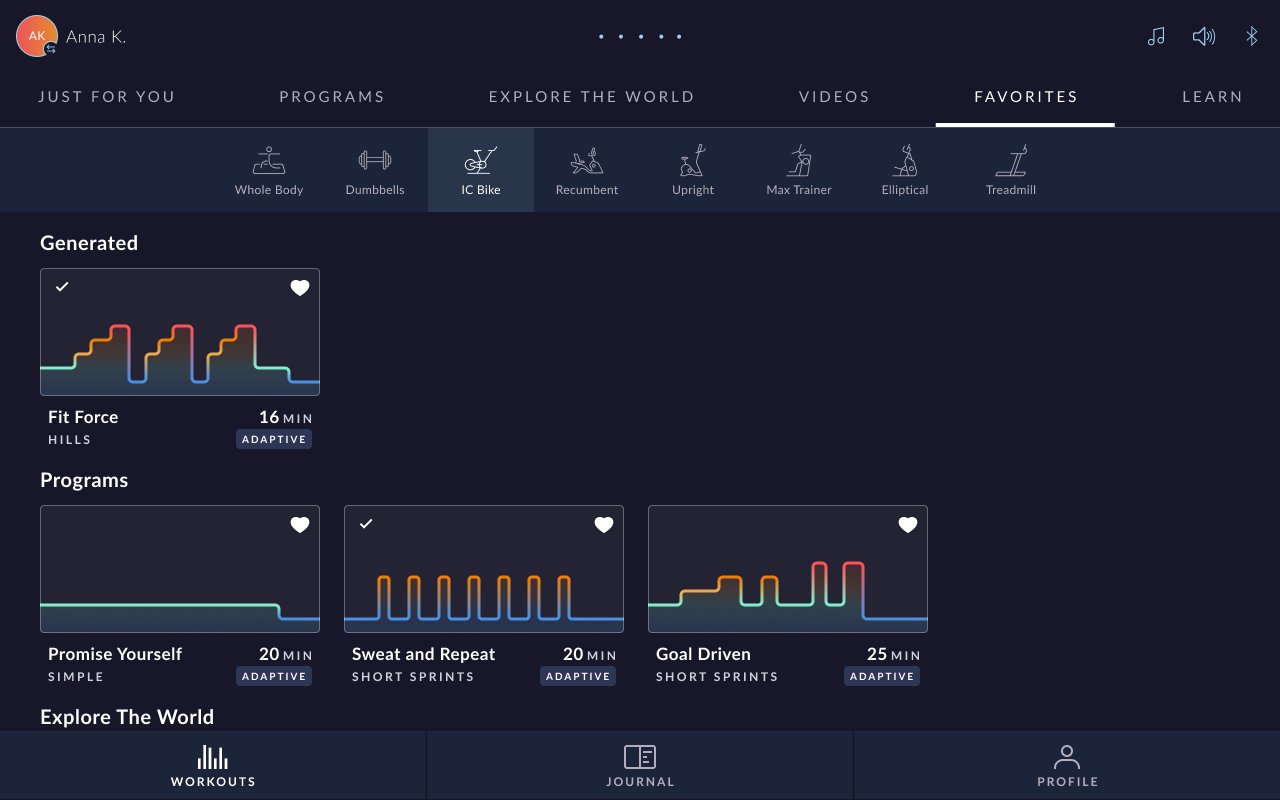
Task: Click the HILLS label under Fit Force
Action: [x=70, y=440]
